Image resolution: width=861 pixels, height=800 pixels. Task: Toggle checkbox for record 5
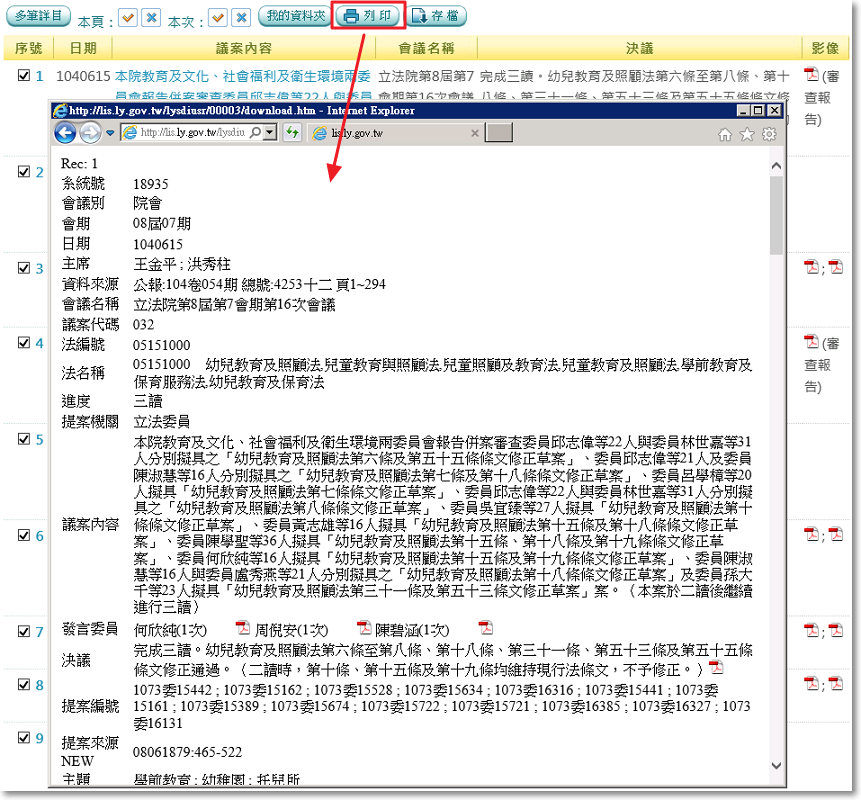[24, 439]
